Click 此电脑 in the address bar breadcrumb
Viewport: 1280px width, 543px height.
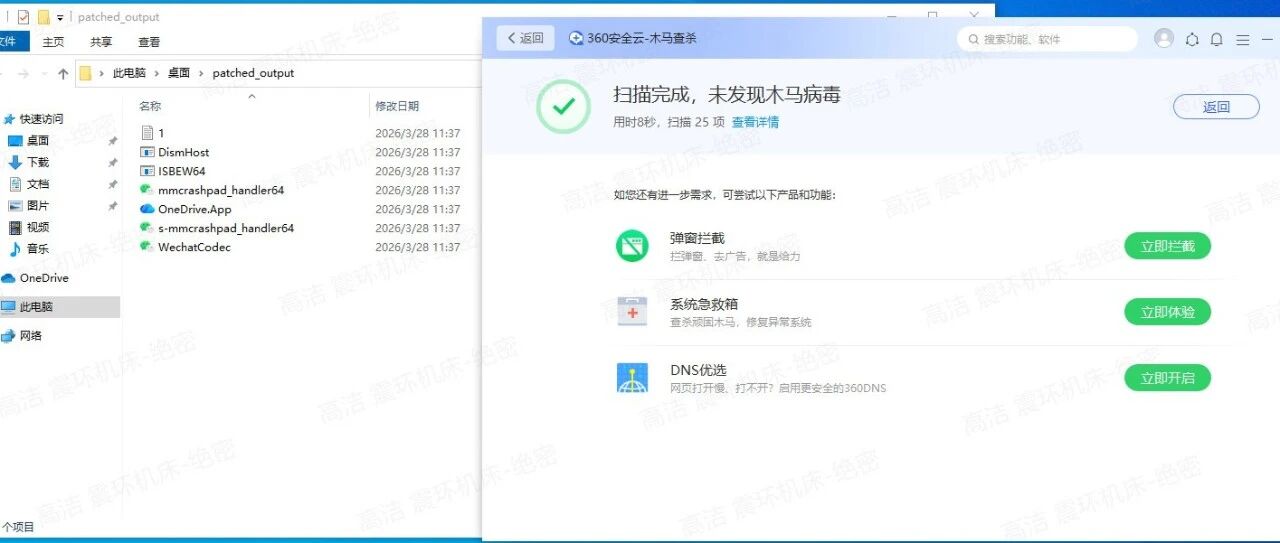click(129, 73)
